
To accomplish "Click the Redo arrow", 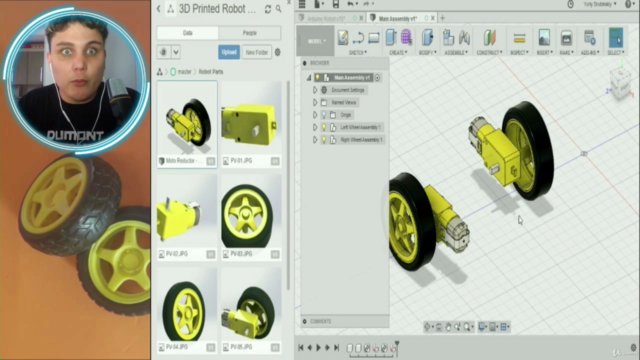I will pos(366,4).
